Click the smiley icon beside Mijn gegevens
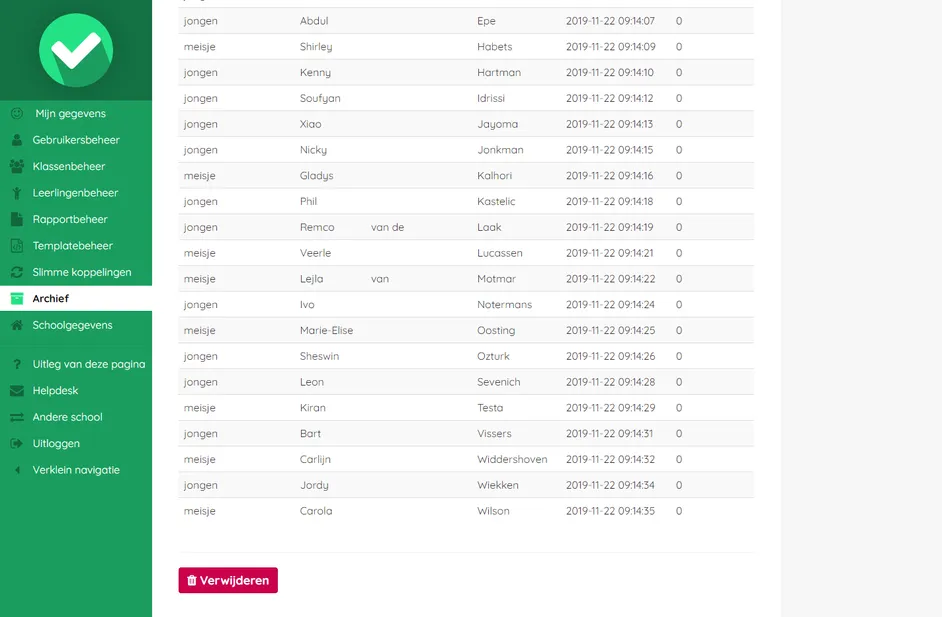Viewport: 942px width, 617px height. tap(17, 114)
